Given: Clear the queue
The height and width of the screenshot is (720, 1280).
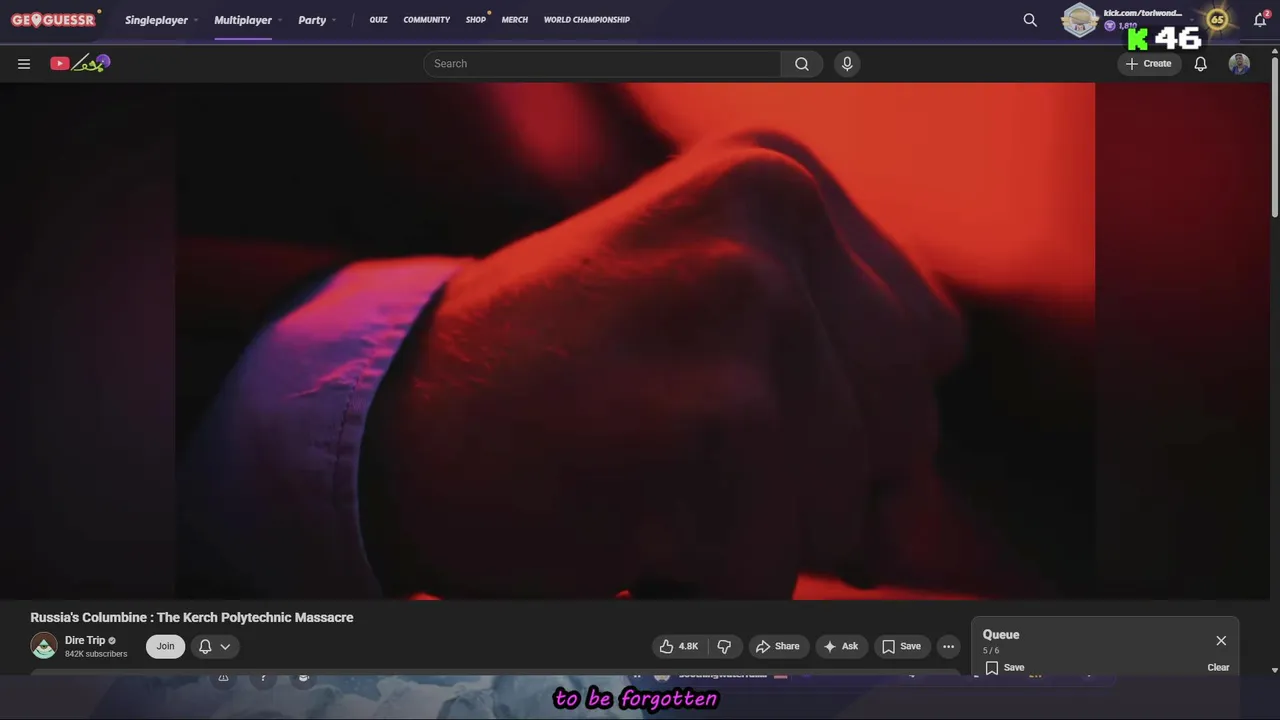Looking at the screenshot, I should (x=1218, y=667).
